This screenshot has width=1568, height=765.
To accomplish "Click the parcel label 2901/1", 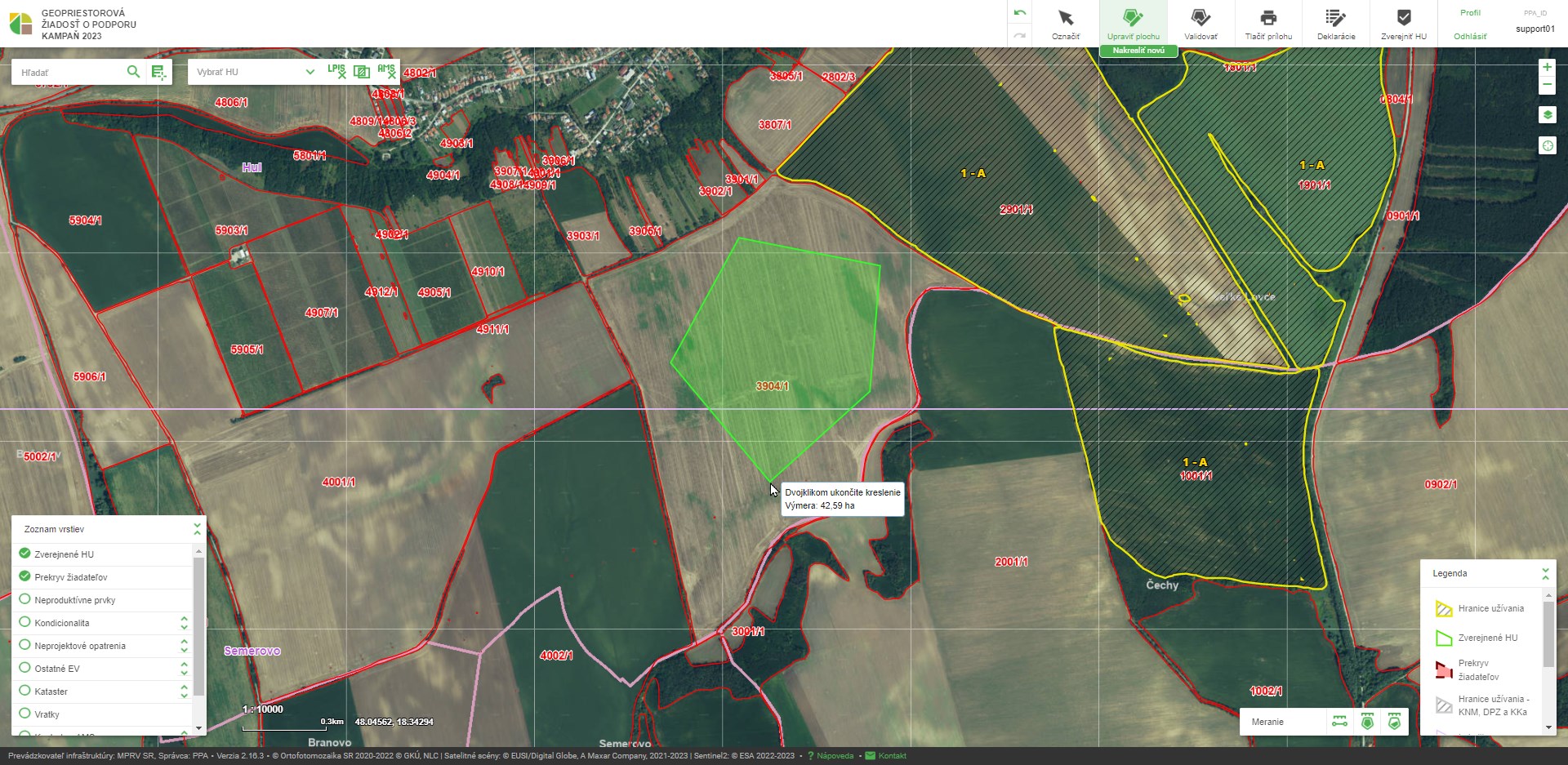I will [x=1016, y=210].
